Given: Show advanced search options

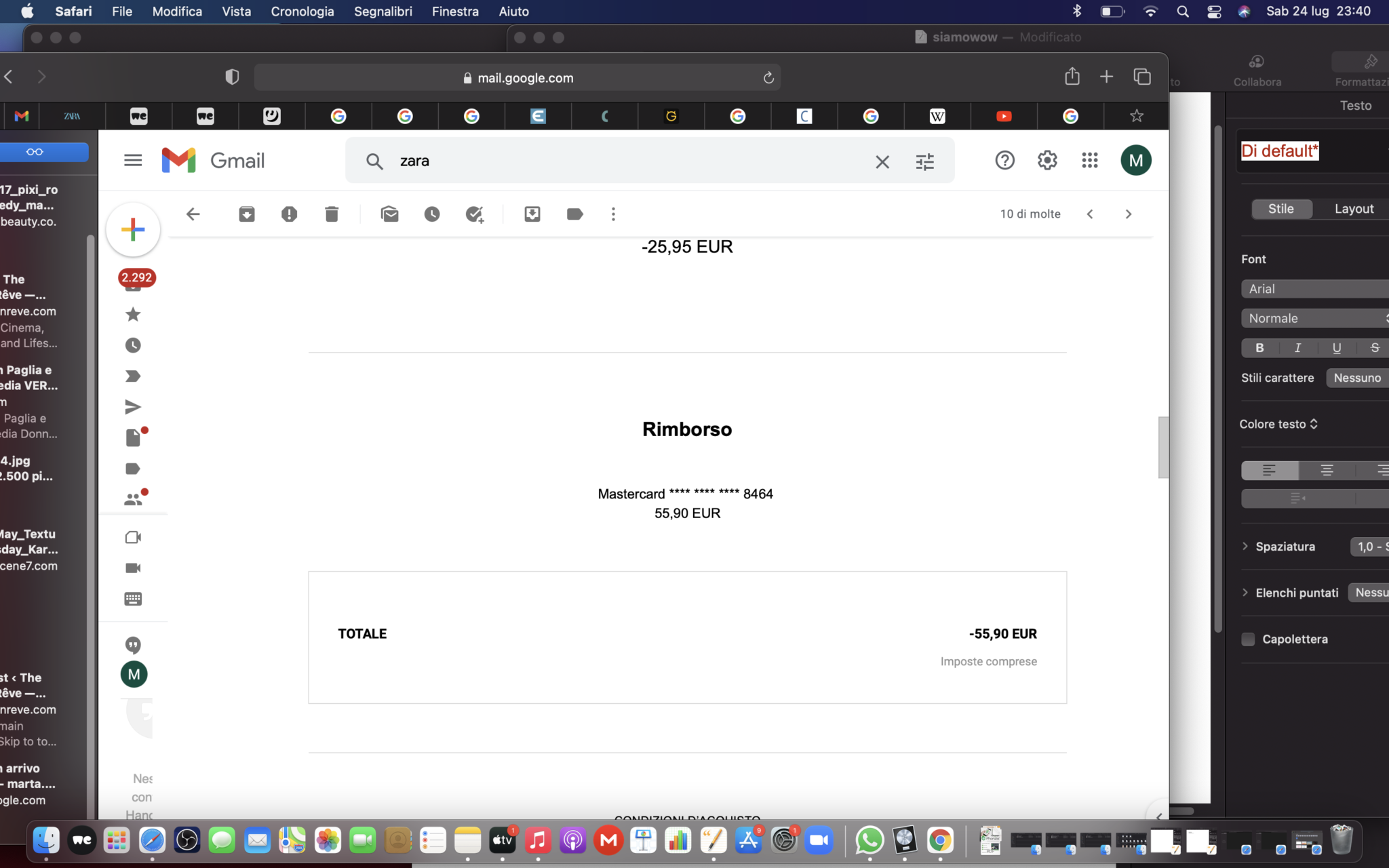Looking at the screenshot, I should 925,162.
